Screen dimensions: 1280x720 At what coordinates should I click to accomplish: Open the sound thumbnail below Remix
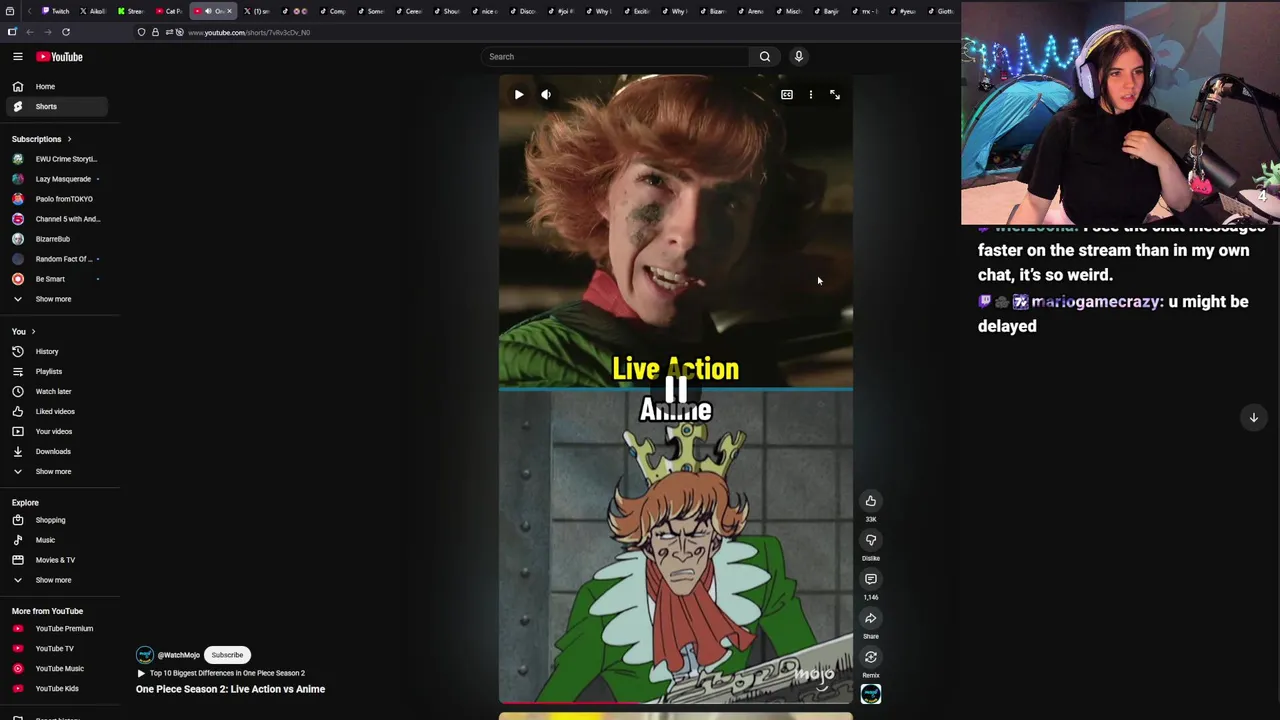coord(871,694)
